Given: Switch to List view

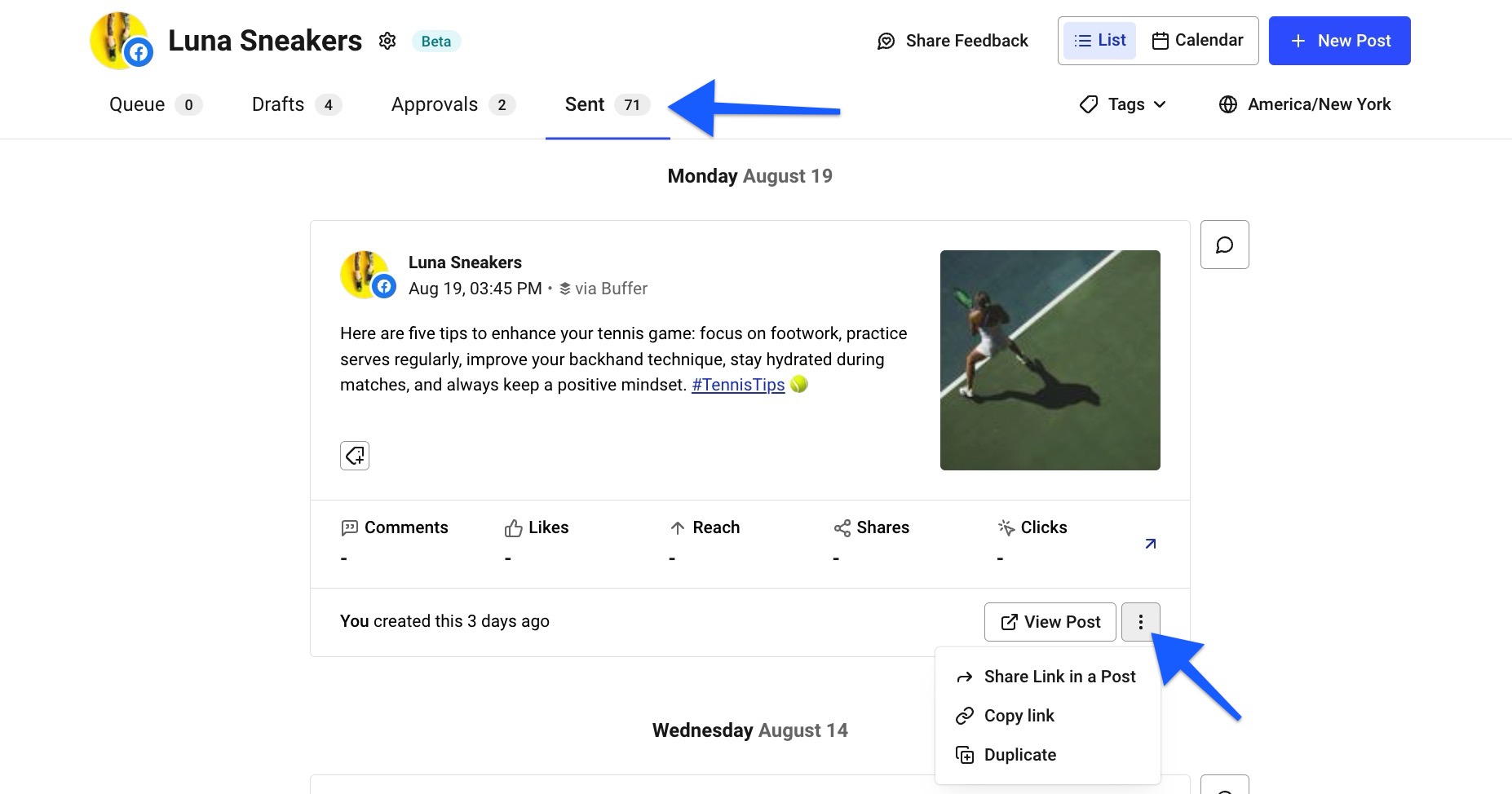Looking at the screenshot, I should (1099, 41).
